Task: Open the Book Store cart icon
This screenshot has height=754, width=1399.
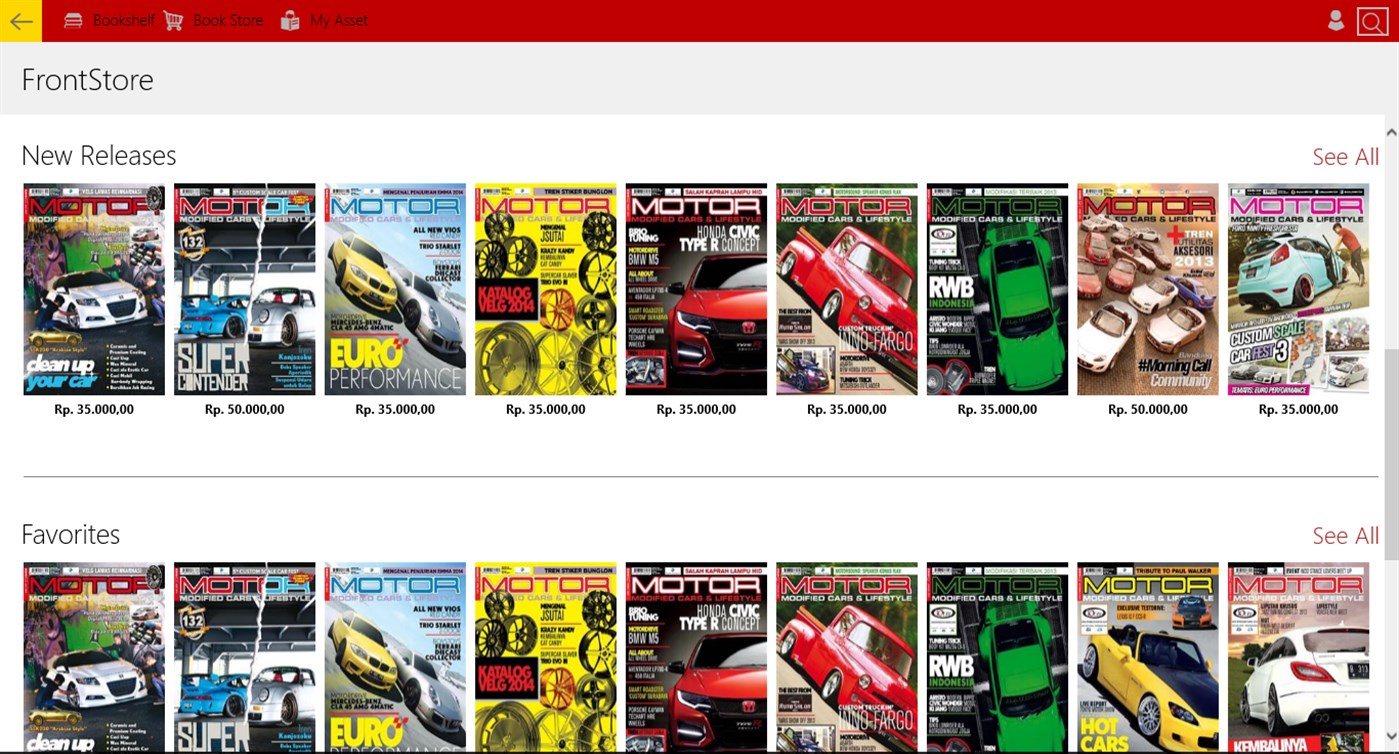Action: (x=174, y=21)
